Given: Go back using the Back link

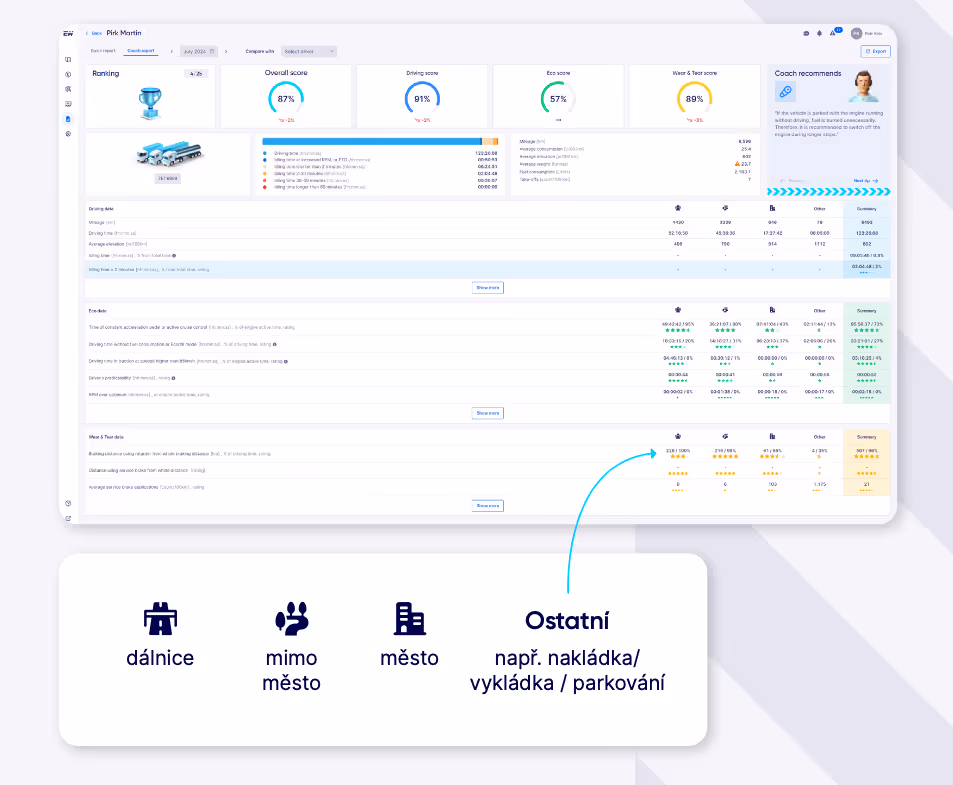Looking at the screenshot, I should [x=95, y=33].
